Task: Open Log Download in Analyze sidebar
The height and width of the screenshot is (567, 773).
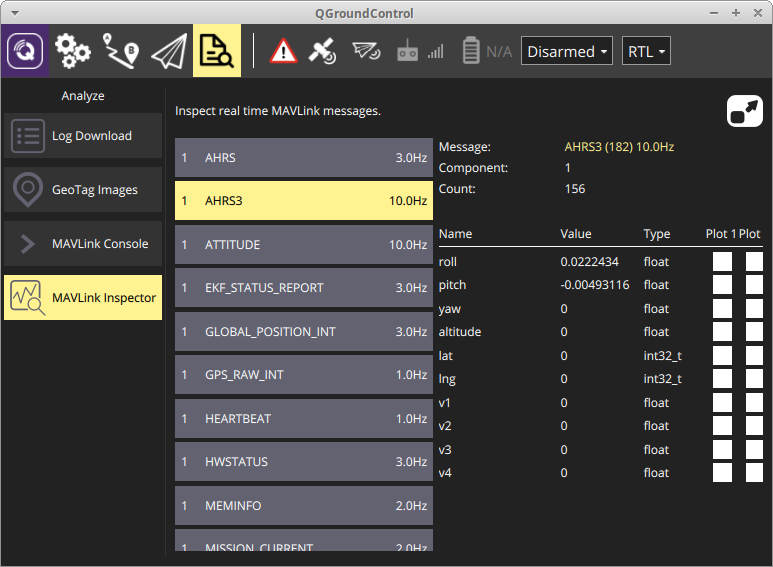Action: 83,136
